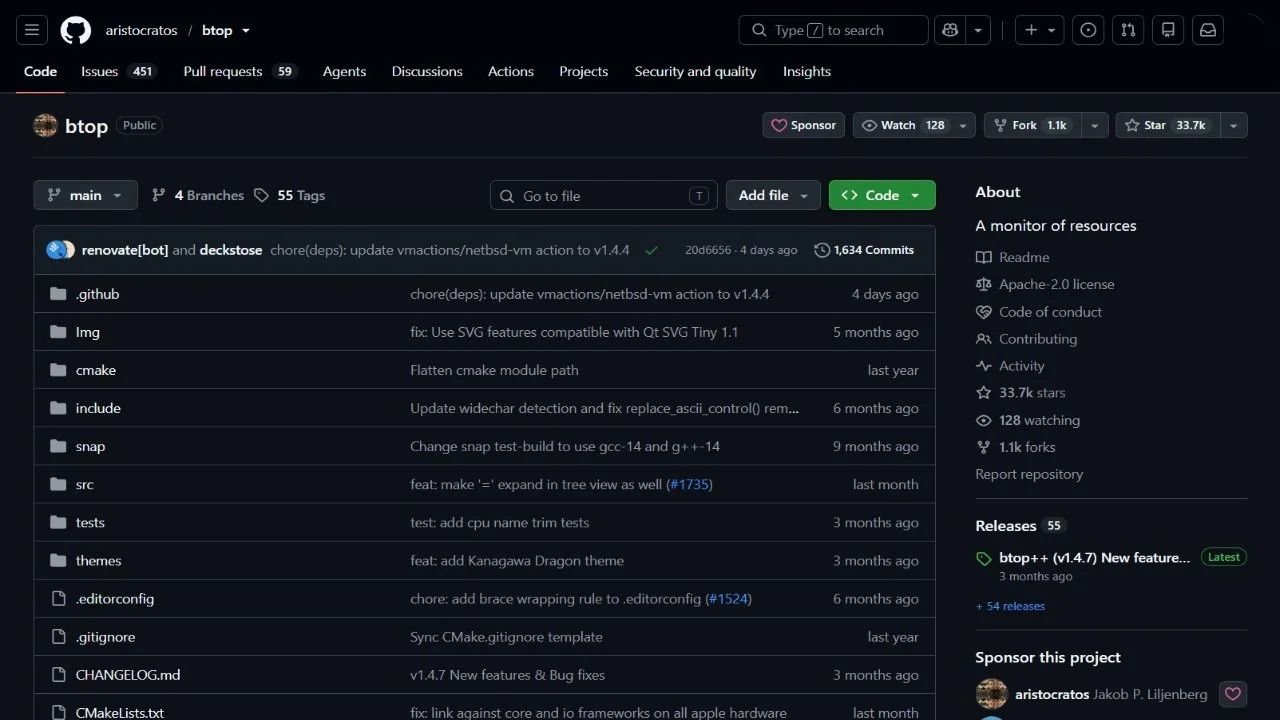Open the cmake folder

click(96, 370)
